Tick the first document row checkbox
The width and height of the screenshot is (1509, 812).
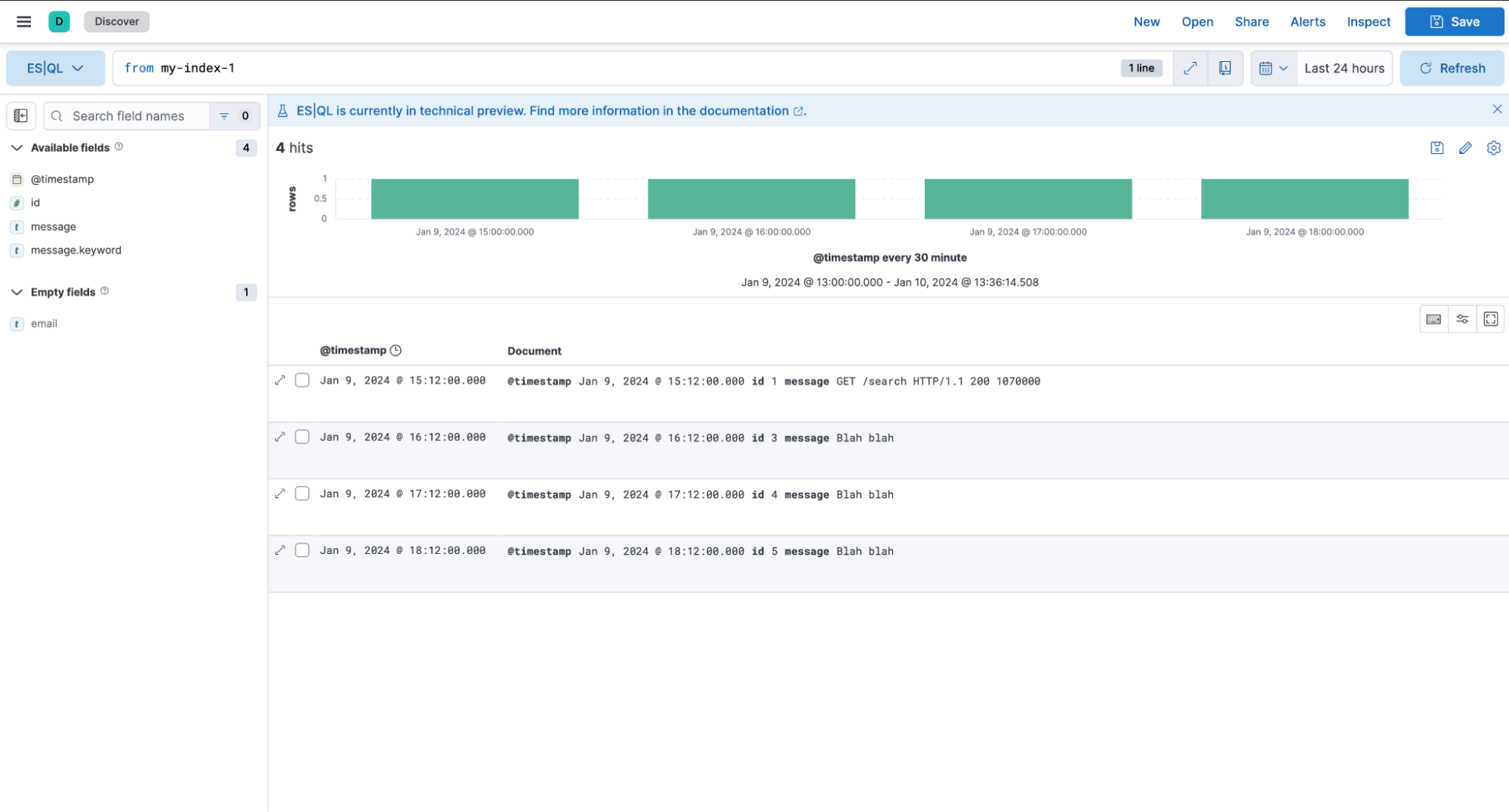coord(302,380)
